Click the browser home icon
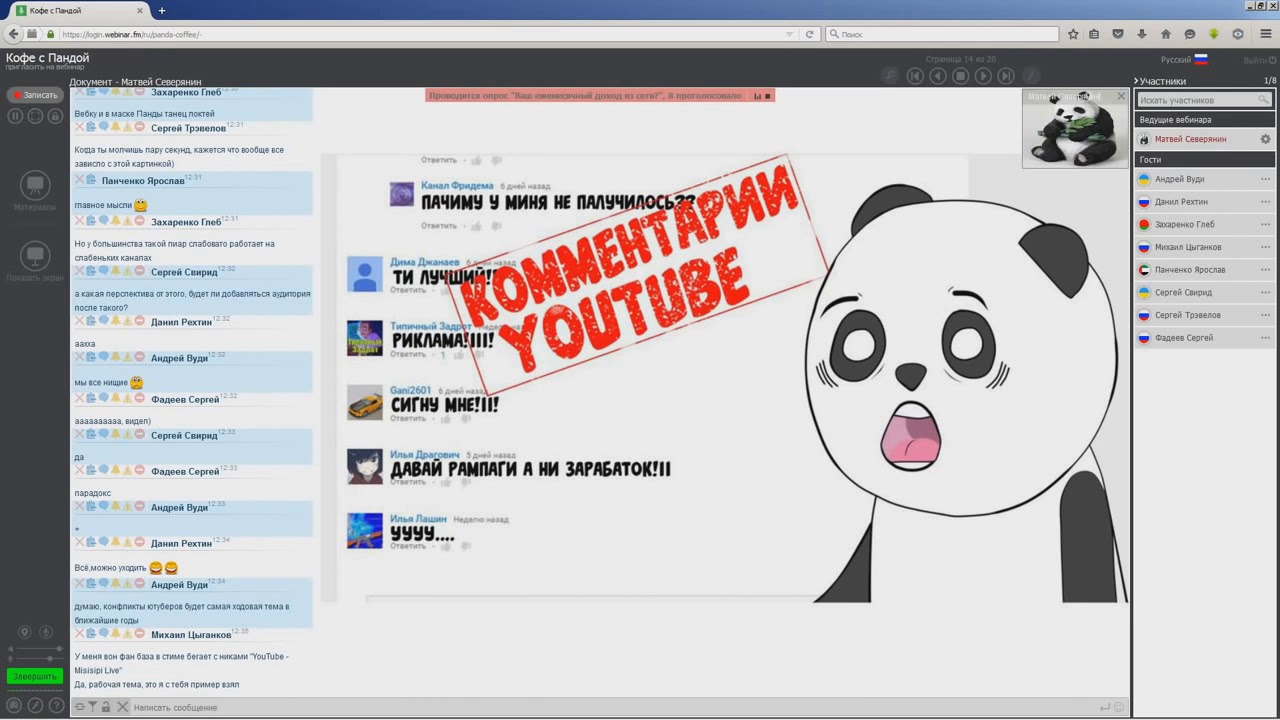Screen dimensions: 1280x720 pyautogui.click(x=1165, y=34)
